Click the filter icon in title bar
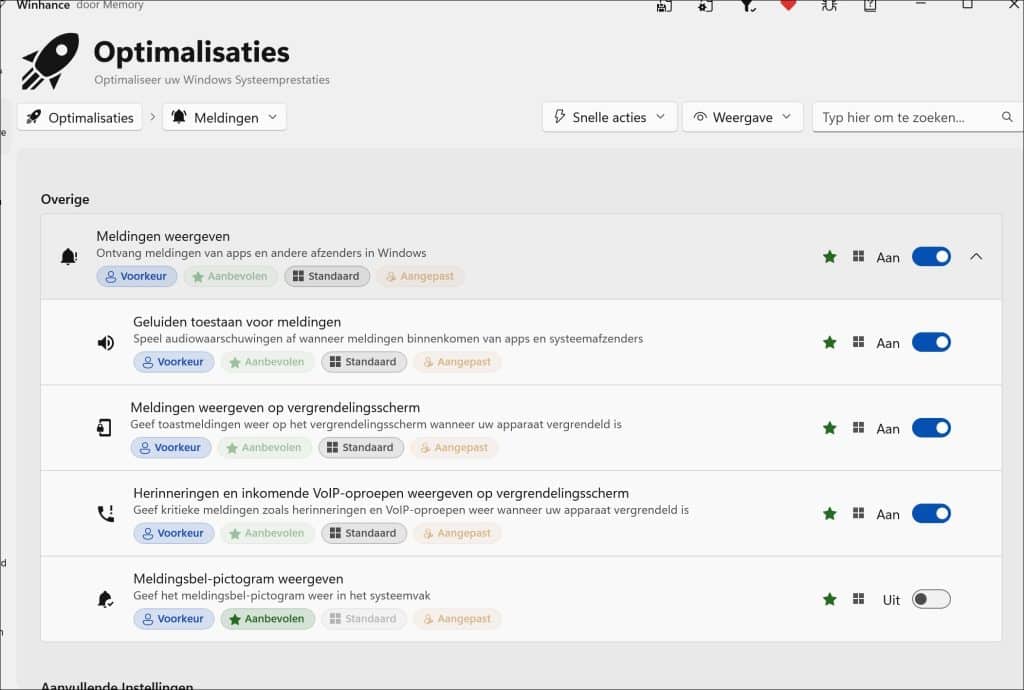 748,6
